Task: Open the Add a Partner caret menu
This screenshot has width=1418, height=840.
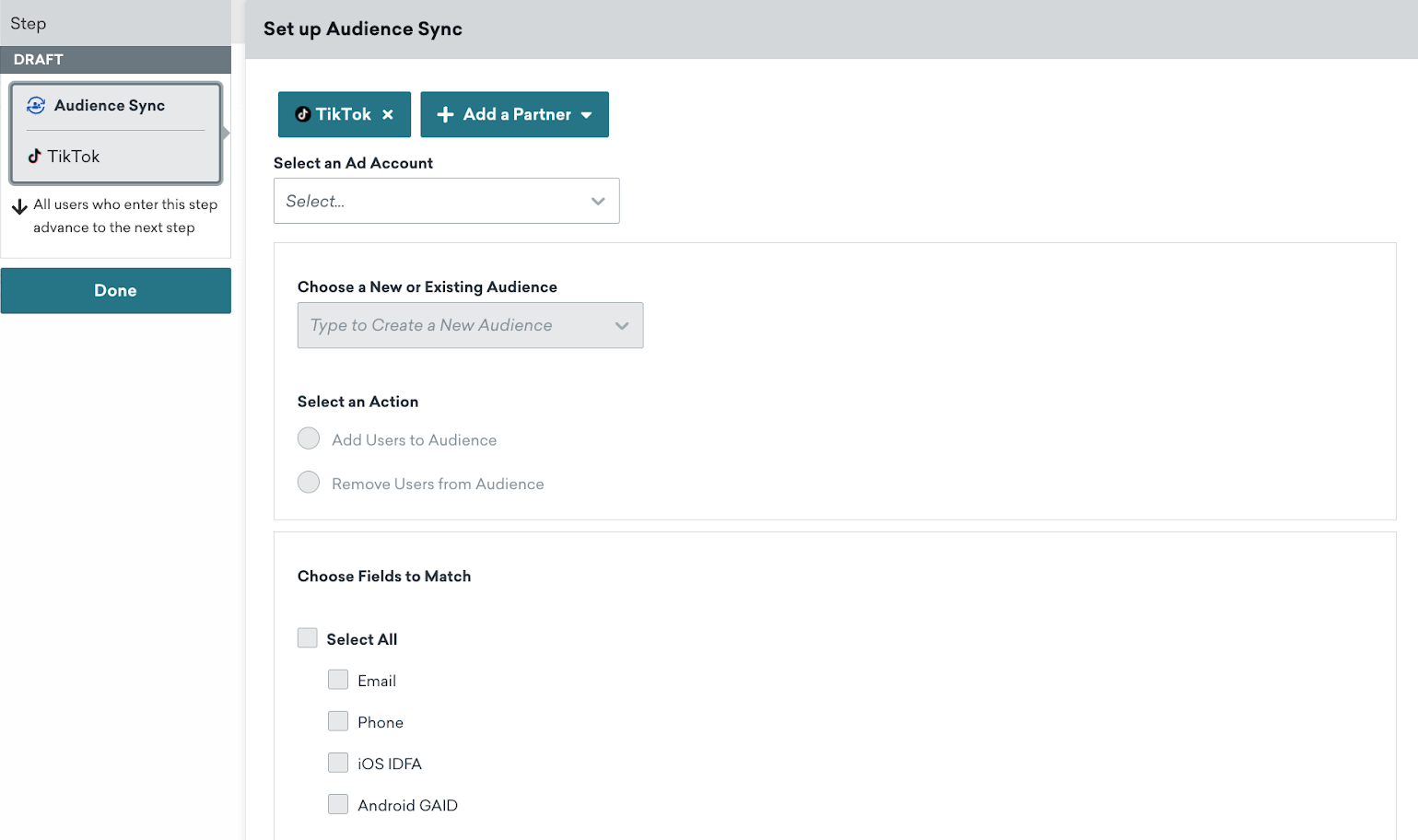Action: click(586, 115)
